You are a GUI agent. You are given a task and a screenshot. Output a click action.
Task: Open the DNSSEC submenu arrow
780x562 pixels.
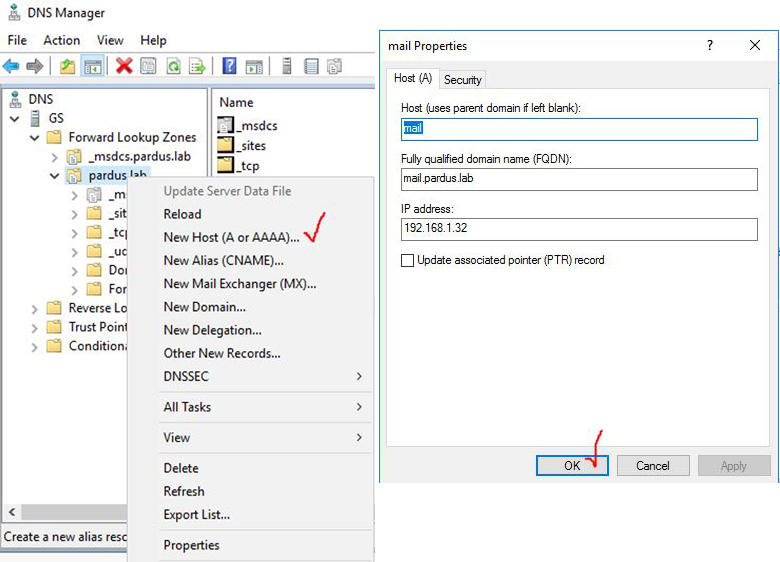(x=359, y=376)
